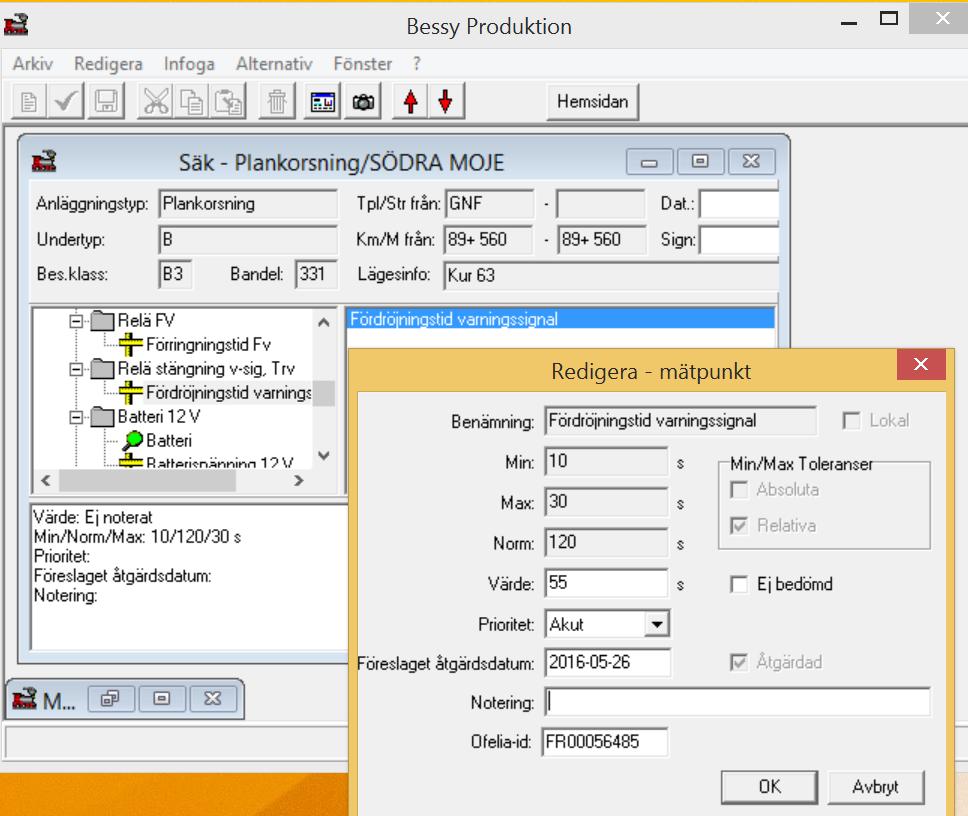Maximize the Säk Plankorsning child window
The height and width of the screenshot is (816, 968).
click(699, 162)
